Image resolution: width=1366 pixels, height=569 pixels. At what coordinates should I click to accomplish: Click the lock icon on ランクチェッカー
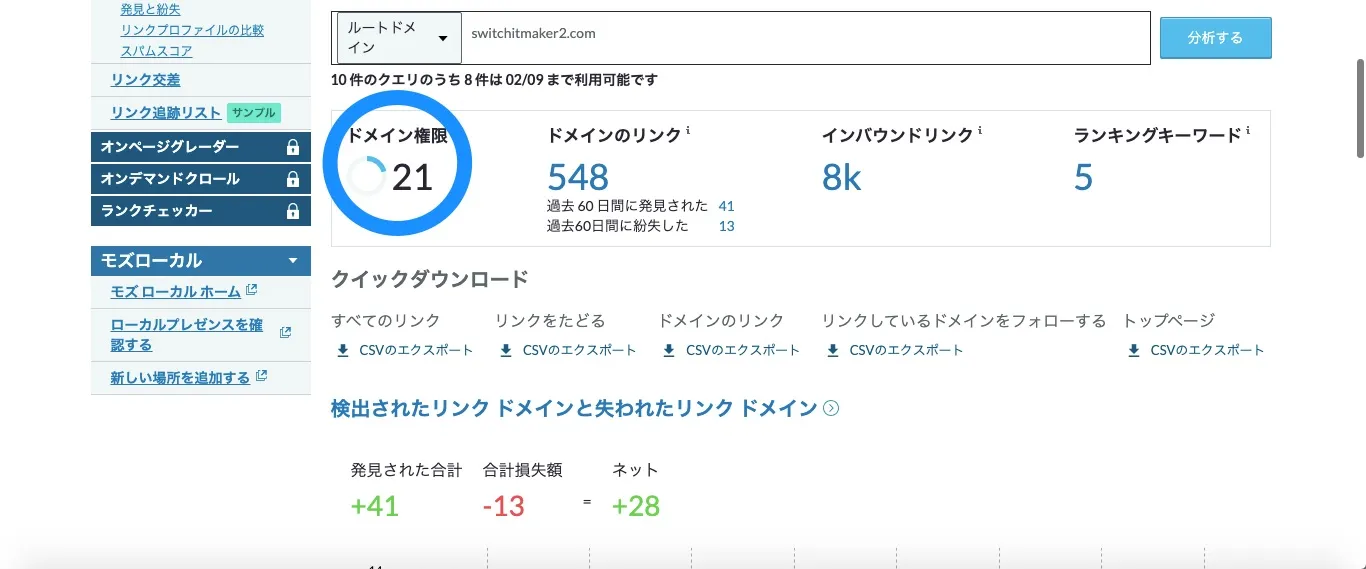(293, 211)
